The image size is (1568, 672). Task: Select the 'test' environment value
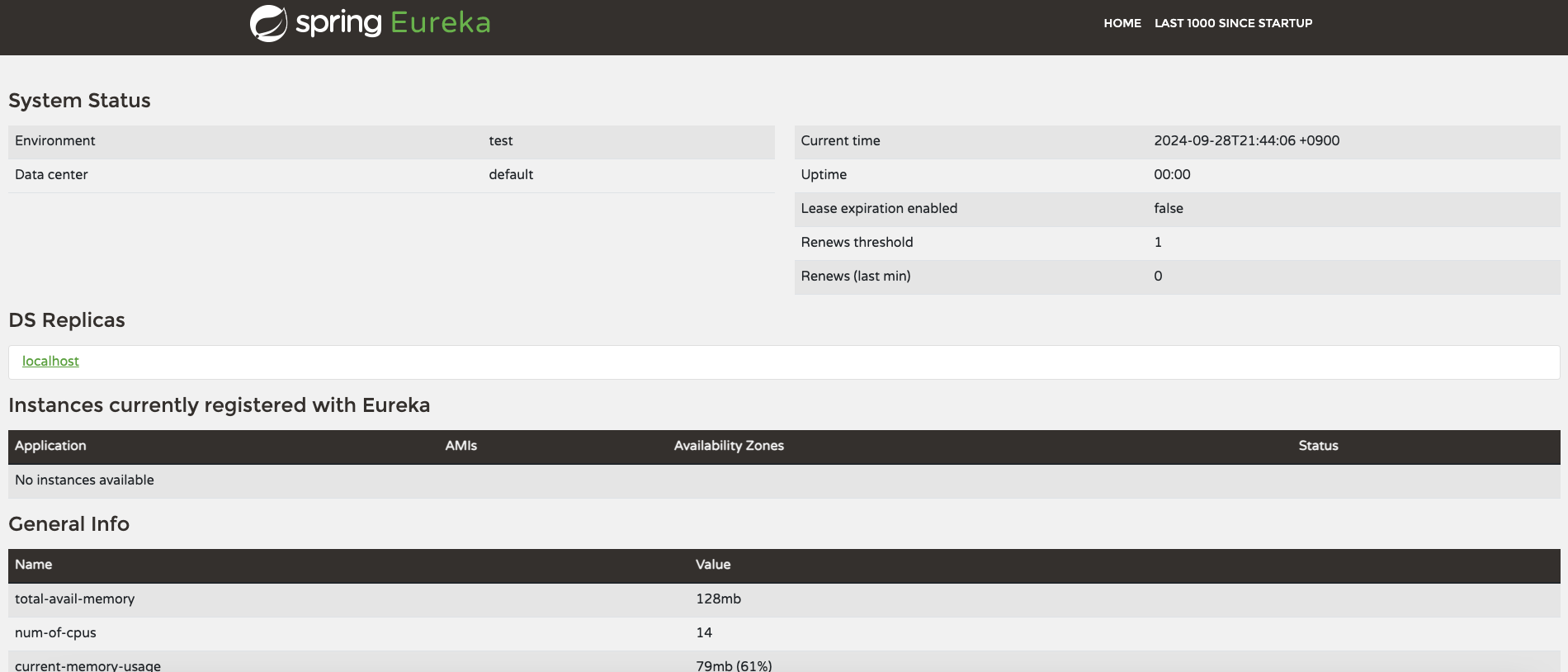click(500, 141)
